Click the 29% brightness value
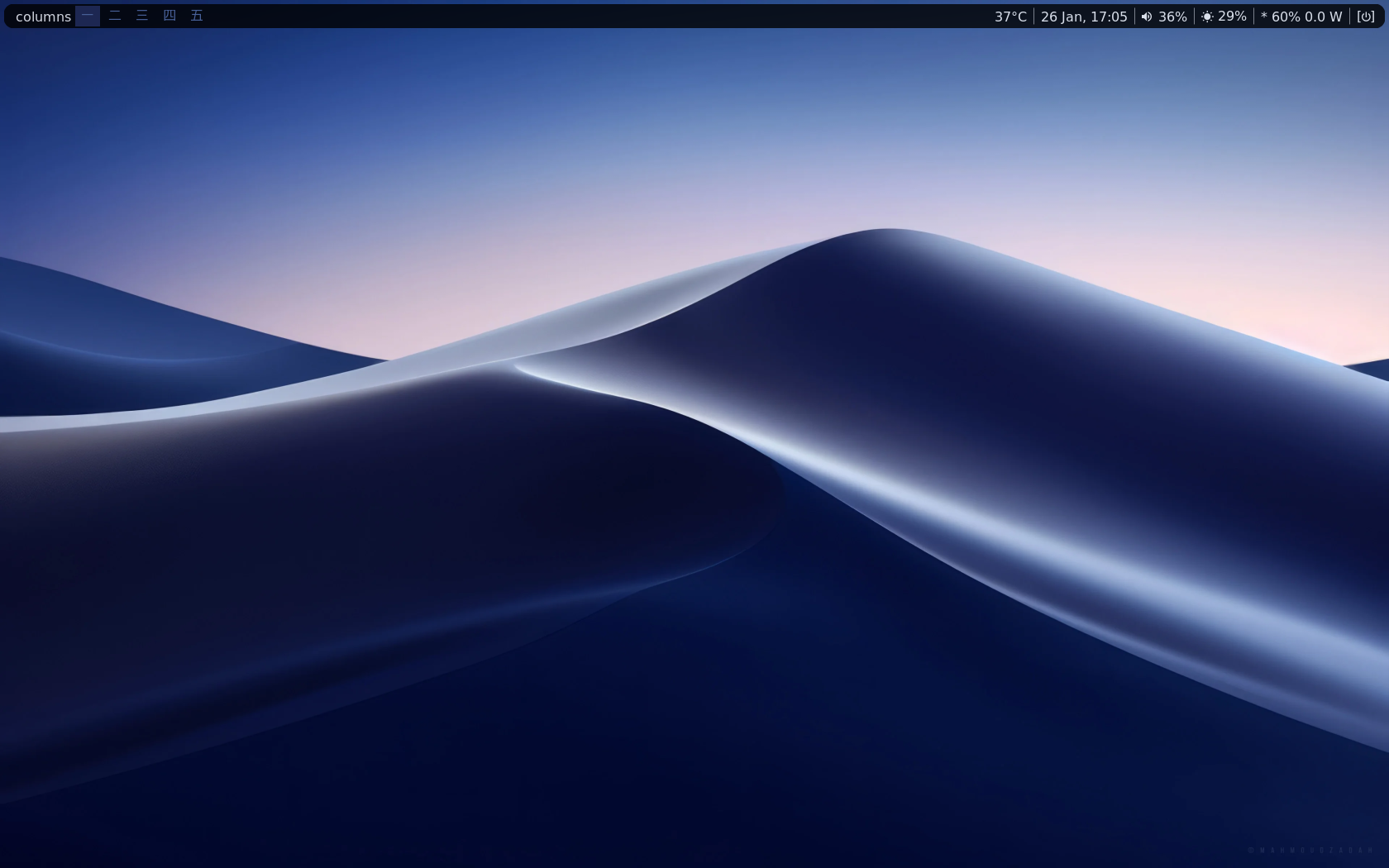The height and width of the screenshot is (868, 1389). [x=1232, y=17]
